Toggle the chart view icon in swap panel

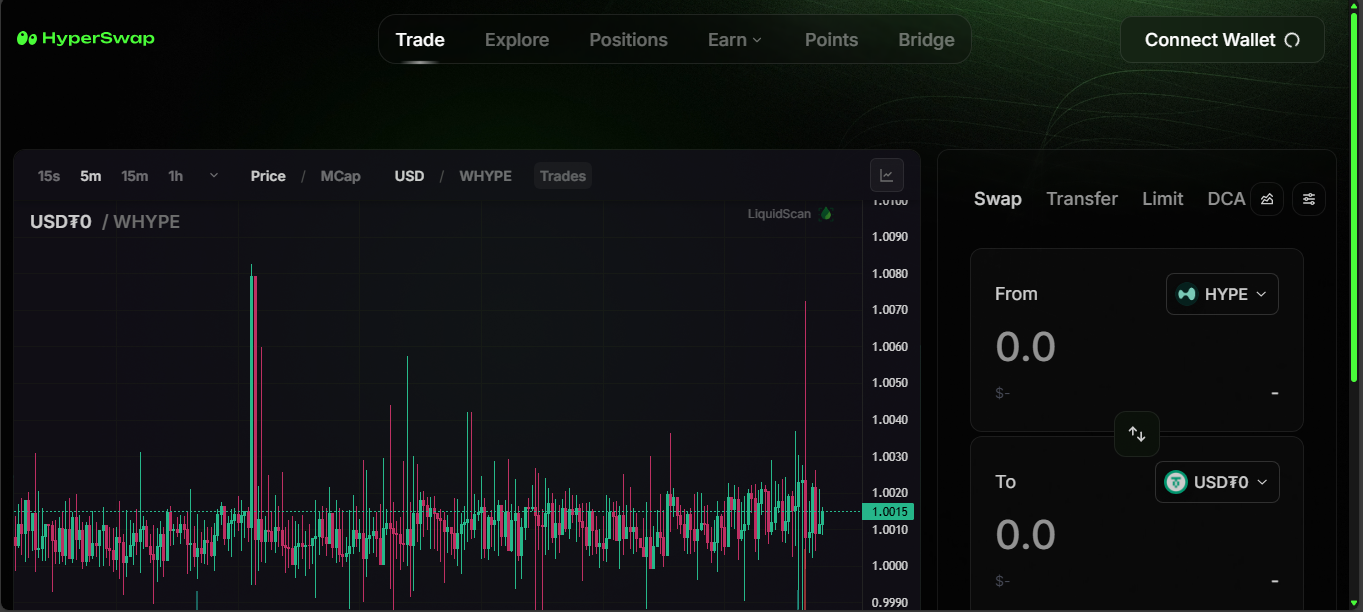(1267, 199)
